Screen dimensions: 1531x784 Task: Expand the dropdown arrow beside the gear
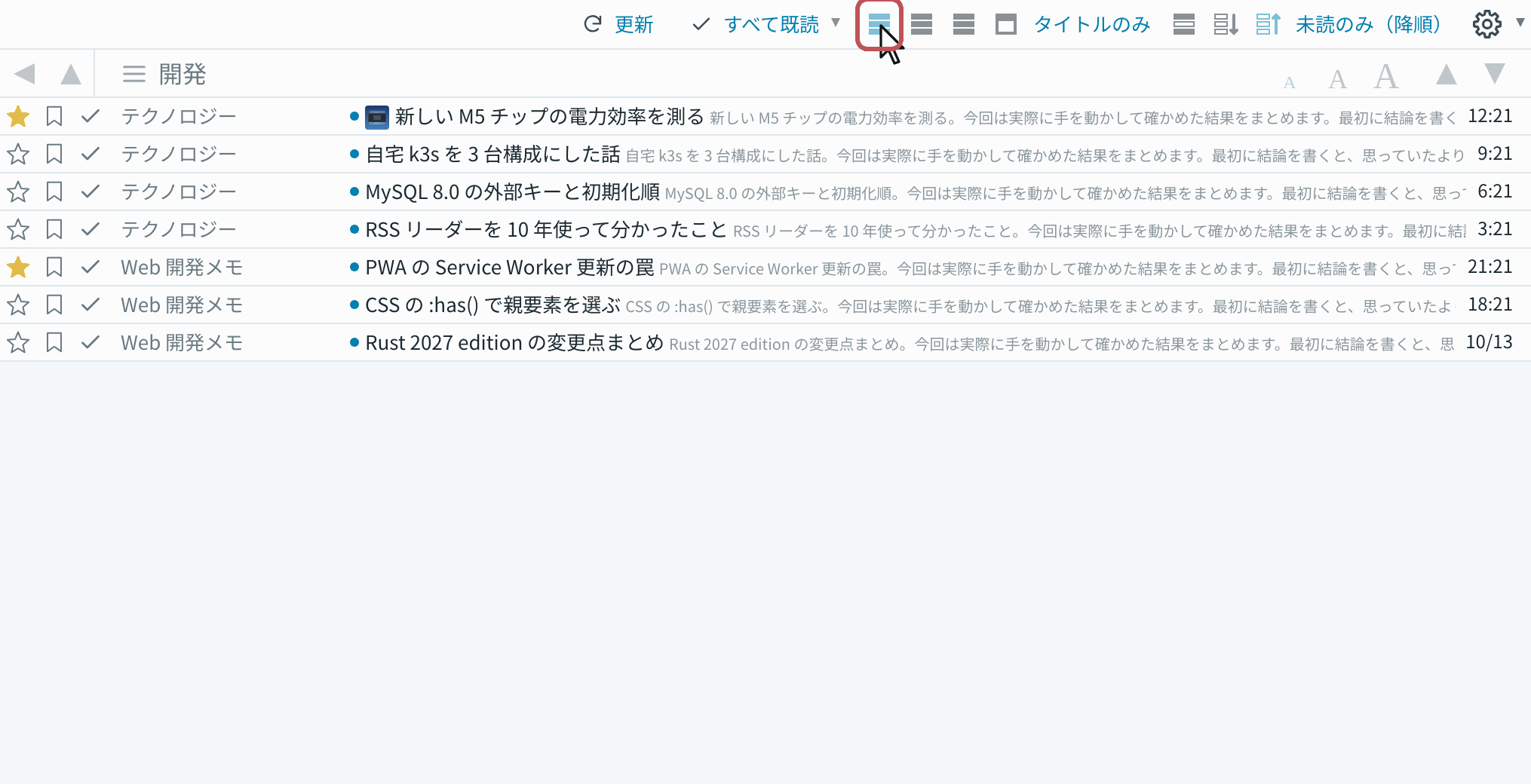pos(1520,23)
